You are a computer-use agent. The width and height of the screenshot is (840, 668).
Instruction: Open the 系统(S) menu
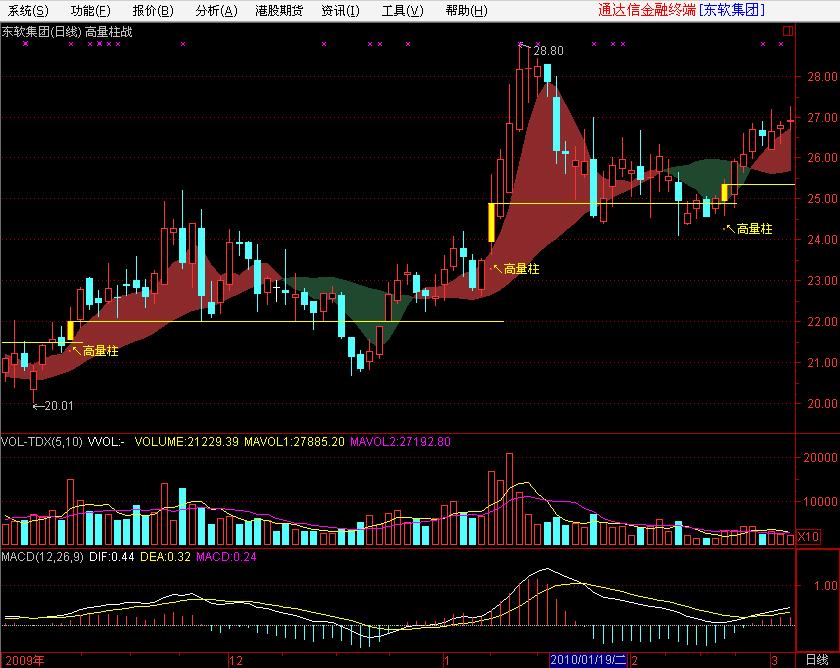coord(27,11)
